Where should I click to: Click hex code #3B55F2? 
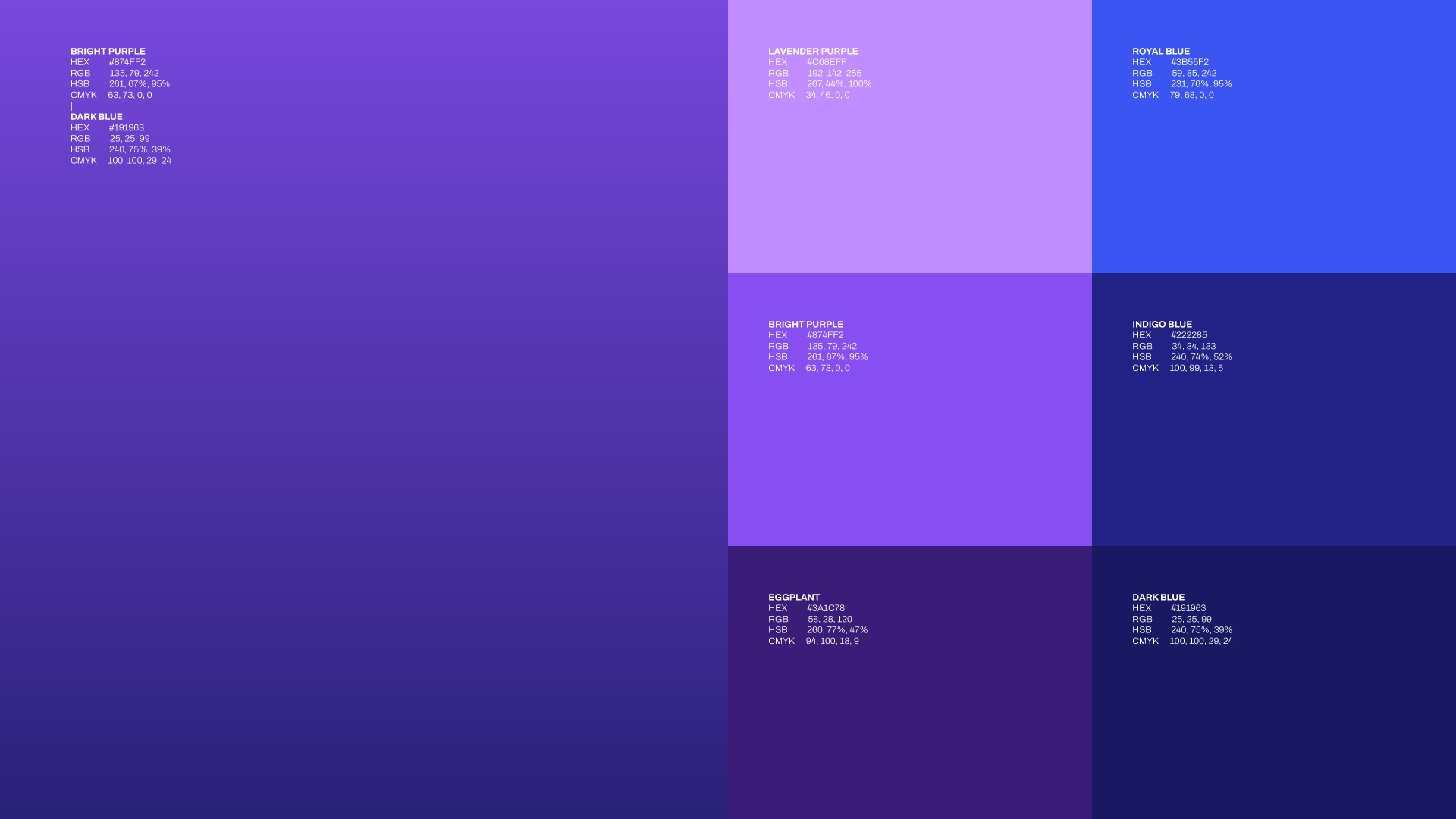1190,62
